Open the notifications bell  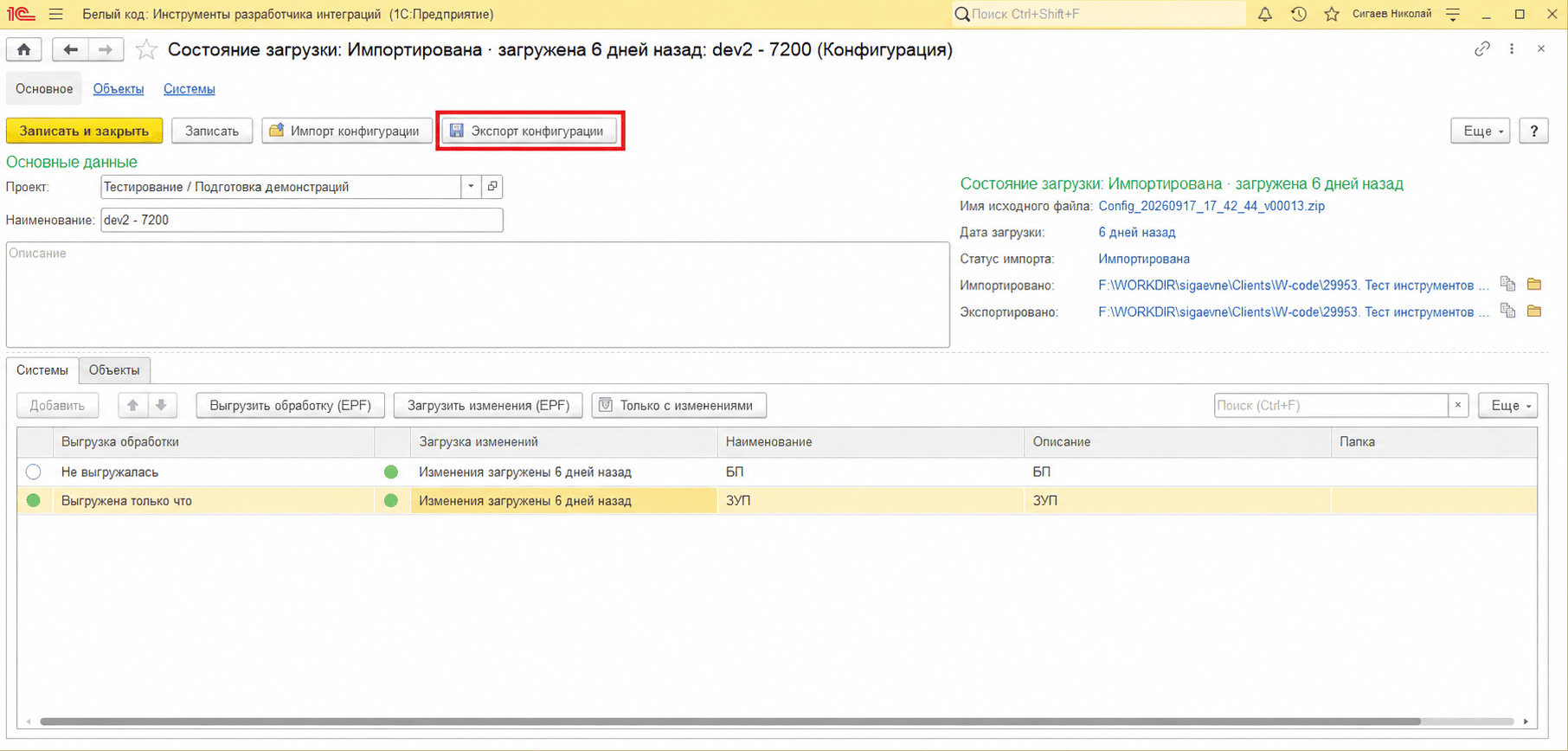tap(1265, 14)
